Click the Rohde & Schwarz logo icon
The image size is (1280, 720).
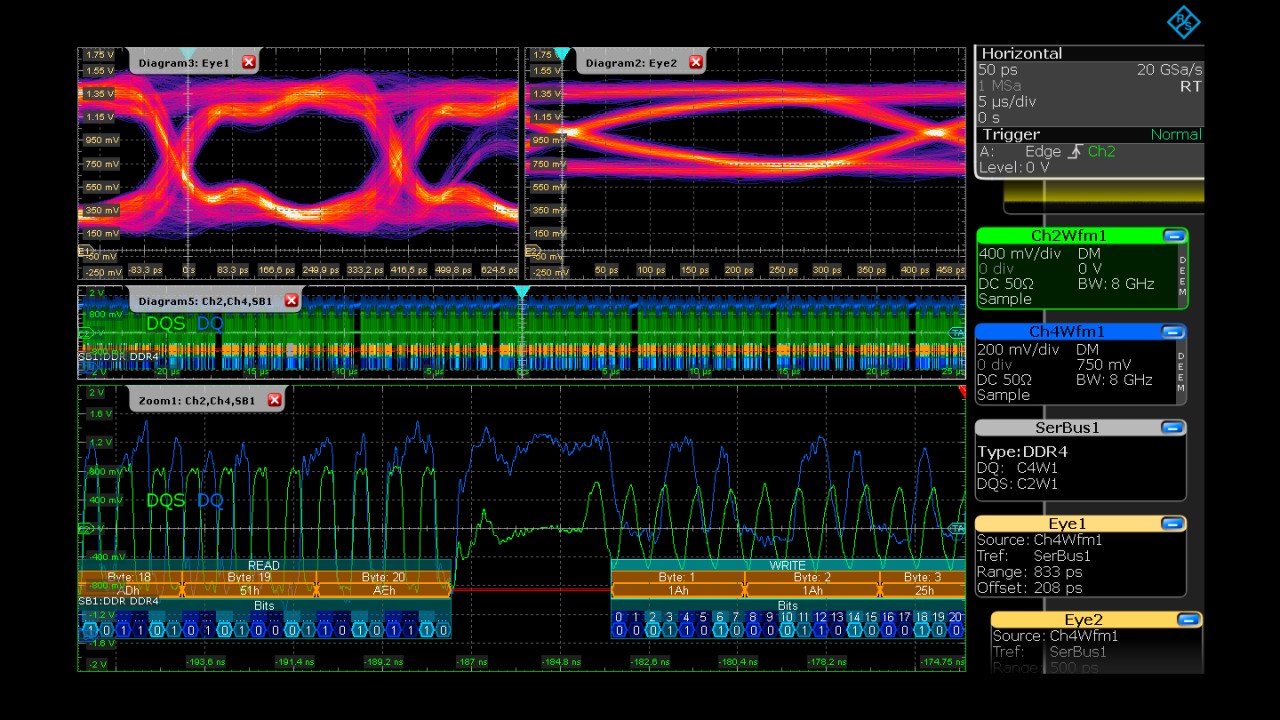[x=1183, y=22]
